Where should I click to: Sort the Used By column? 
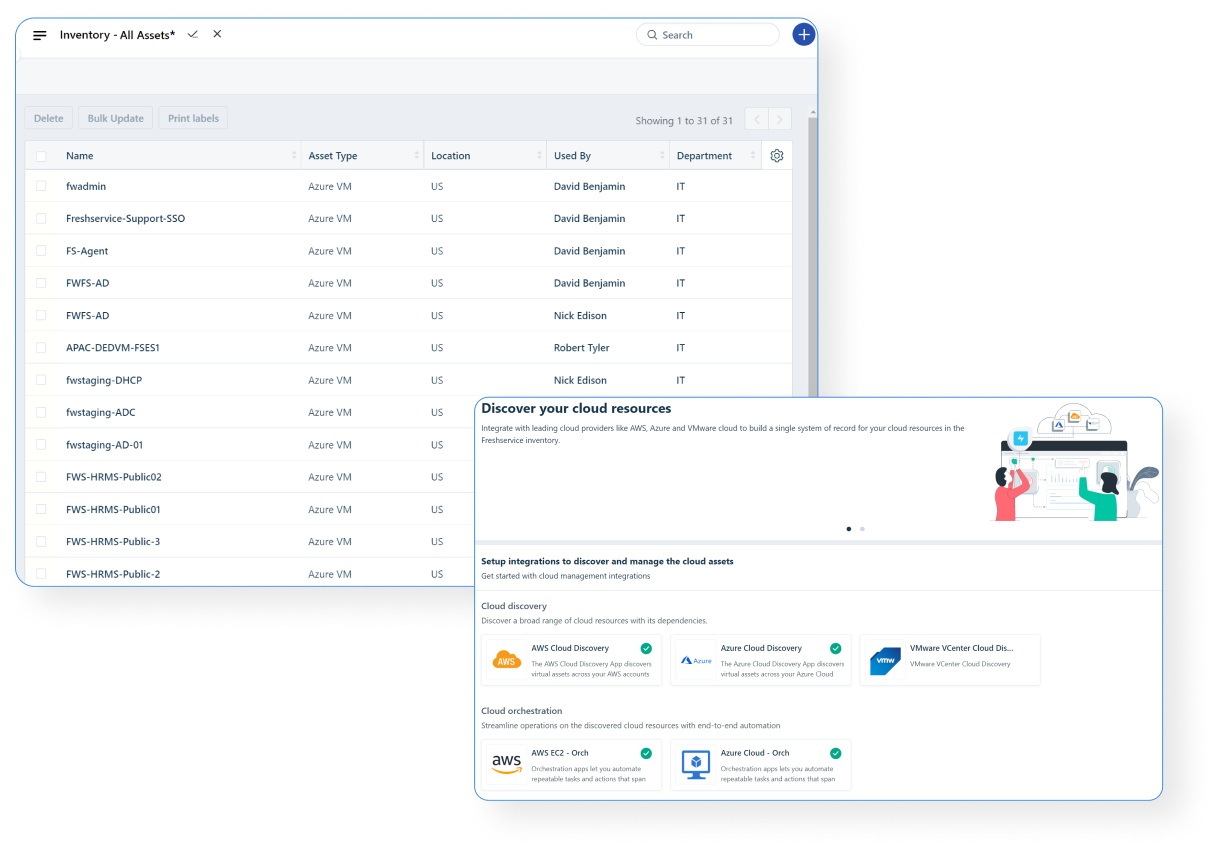click(663, 156)
